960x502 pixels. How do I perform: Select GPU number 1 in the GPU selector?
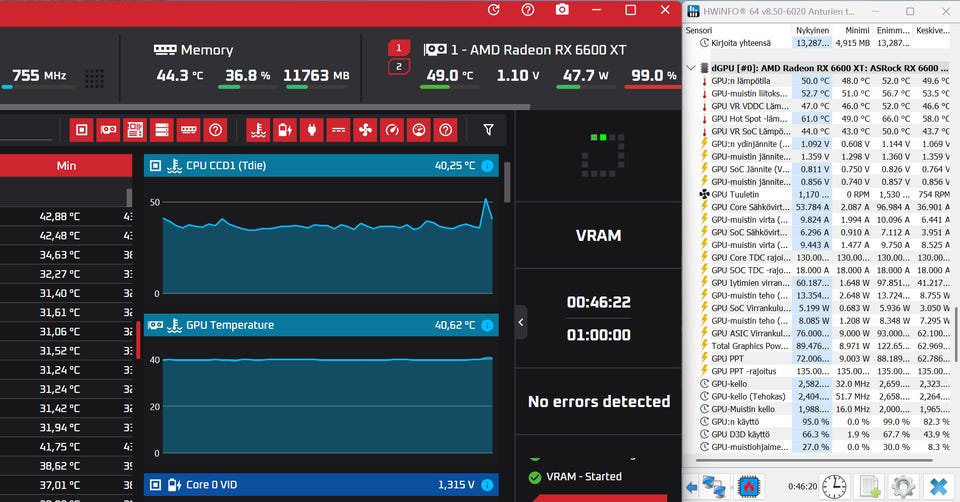click(399, 48)
